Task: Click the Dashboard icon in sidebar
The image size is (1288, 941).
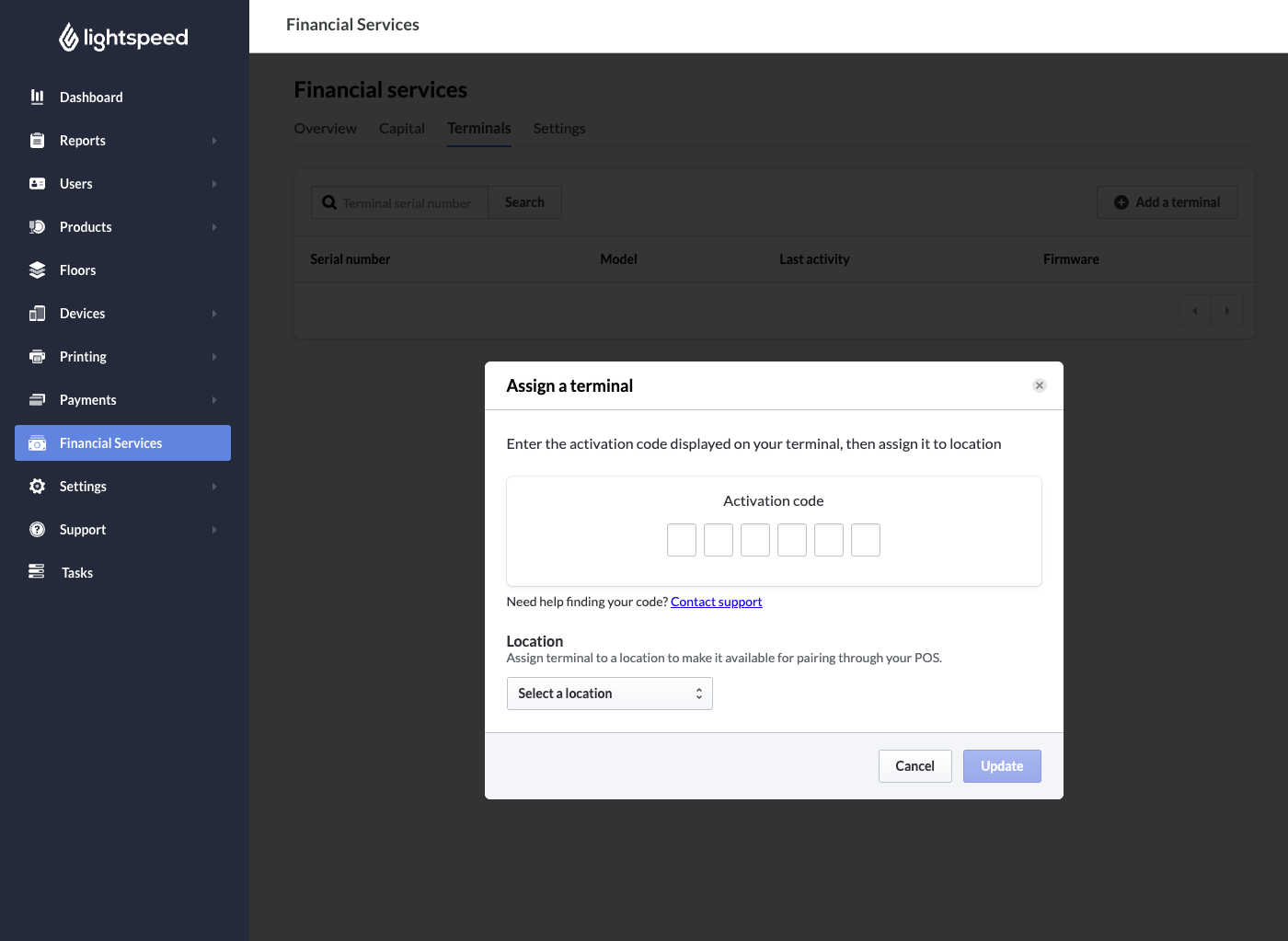Action: point(37,97)
